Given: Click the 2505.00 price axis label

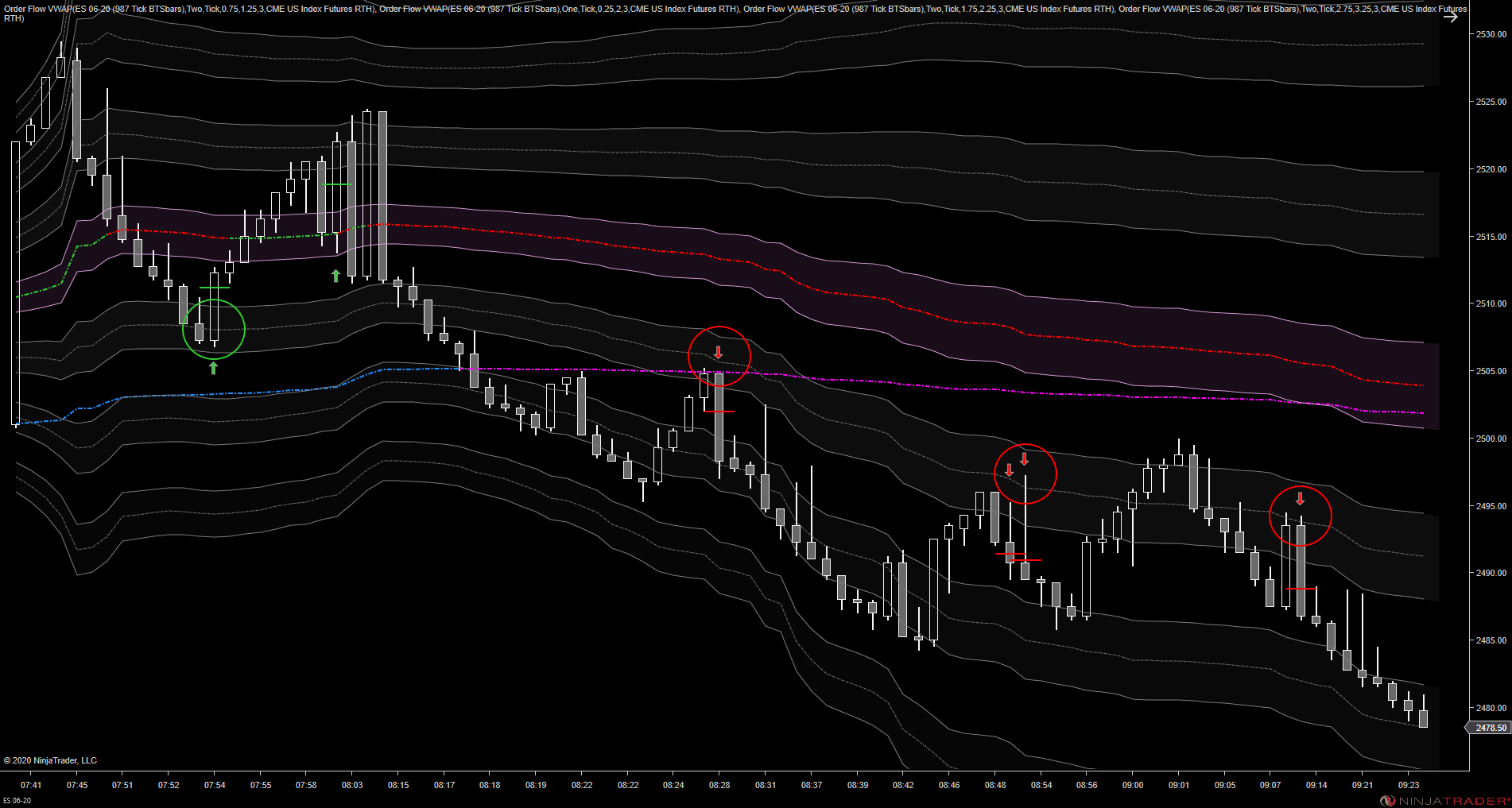Looking at the screenshot, I should [1491, 371].
